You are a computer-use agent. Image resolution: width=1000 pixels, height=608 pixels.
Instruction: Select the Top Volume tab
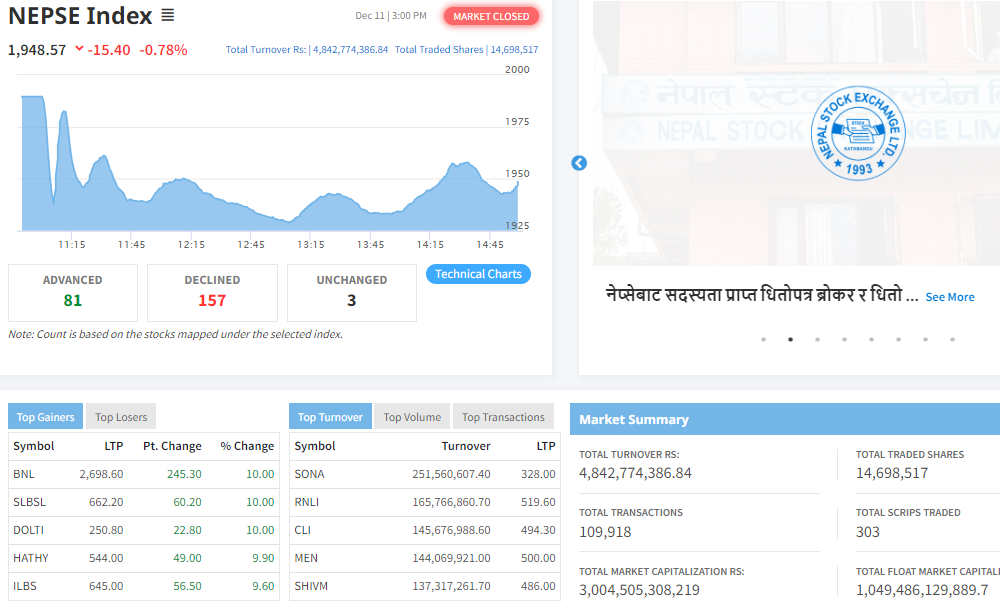[x=412, y=417]
